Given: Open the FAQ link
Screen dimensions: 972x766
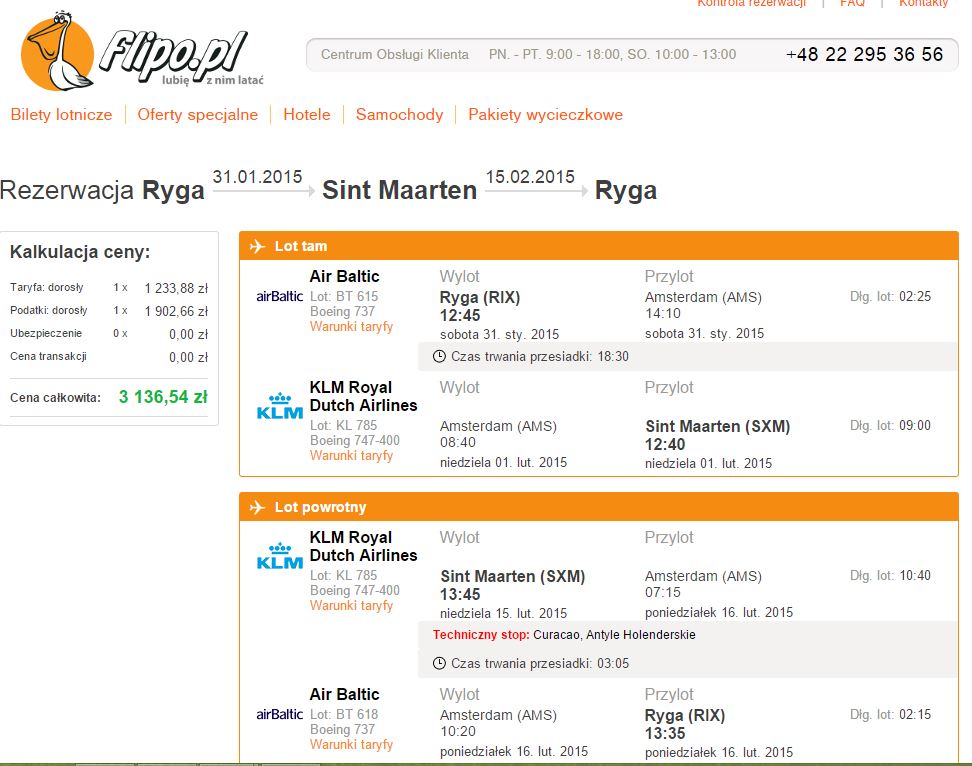Looking at the screenshot, I should click(x=852, y=3).
